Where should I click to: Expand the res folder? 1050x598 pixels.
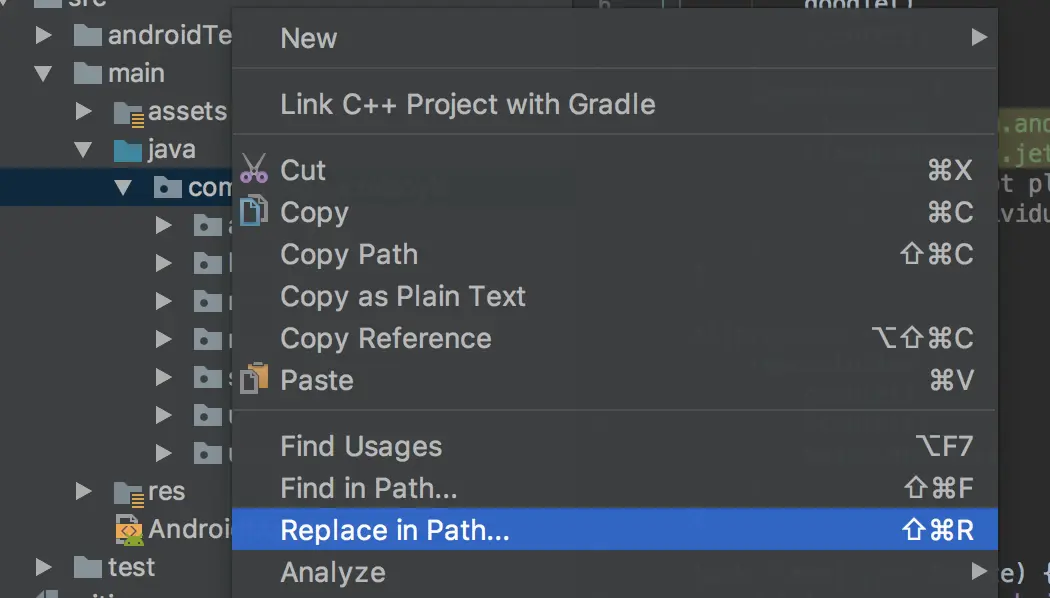pos(84,491)
